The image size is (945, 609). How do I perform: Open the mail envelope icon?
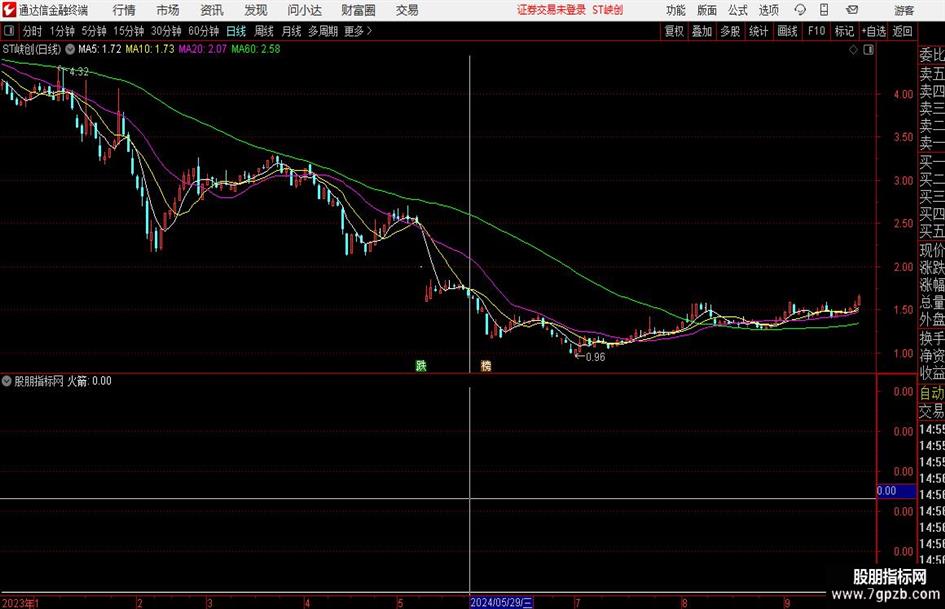pos(852,10)
